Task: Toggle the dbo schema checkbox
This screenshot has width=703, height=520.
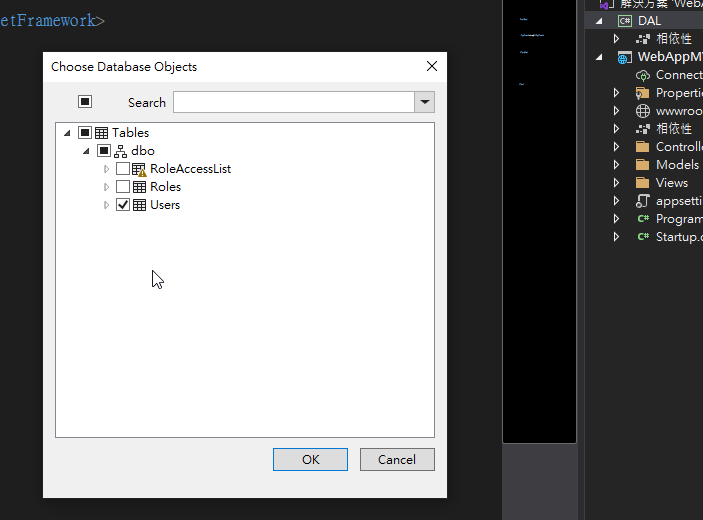Action: [104, 151]
